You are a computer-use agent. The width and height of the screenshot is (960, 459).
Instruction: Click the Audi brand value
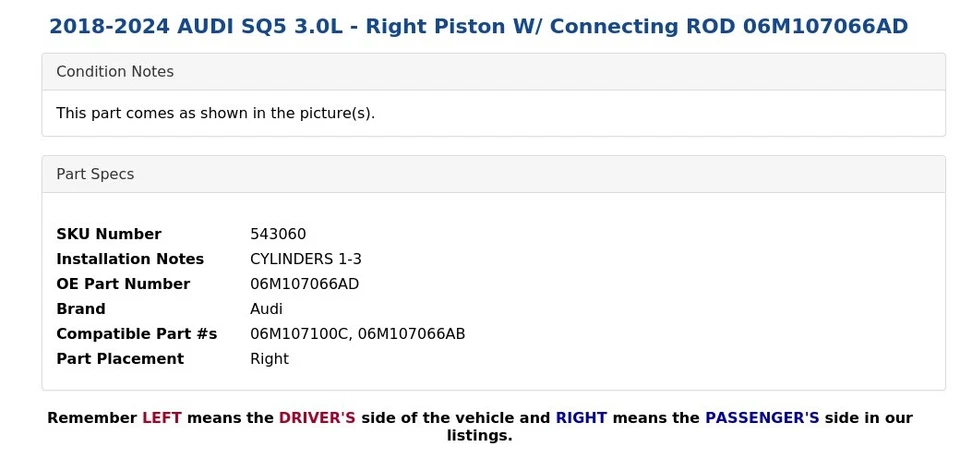pos(266,309)
